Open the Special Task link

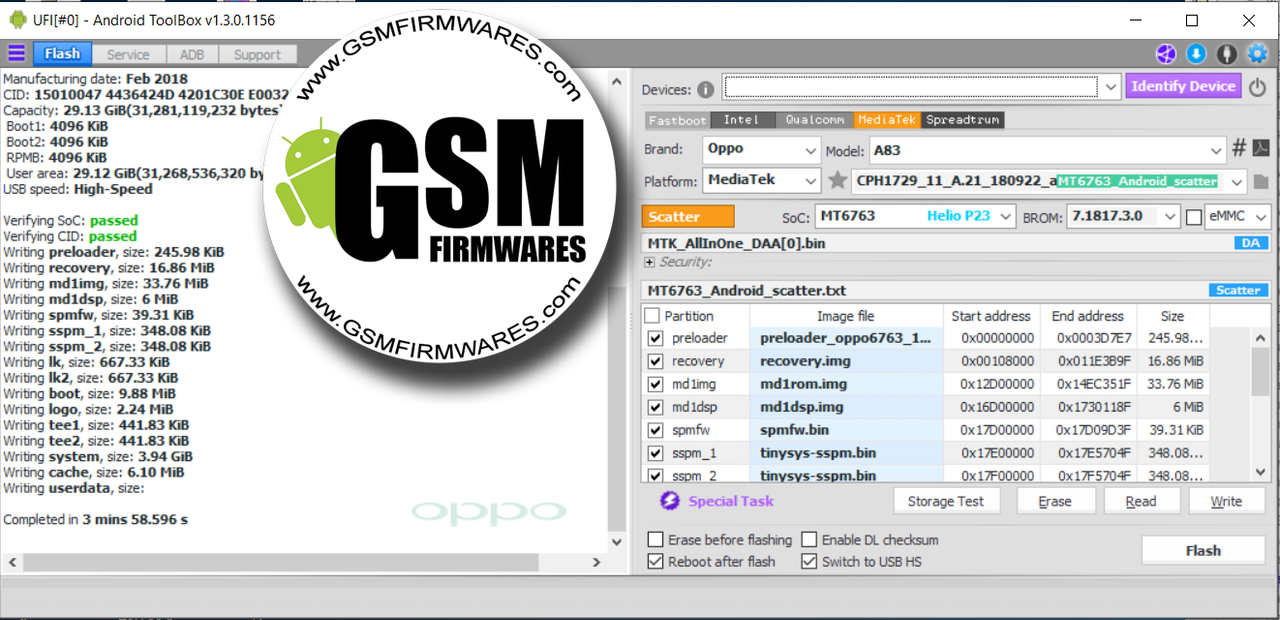pos(731,501)
